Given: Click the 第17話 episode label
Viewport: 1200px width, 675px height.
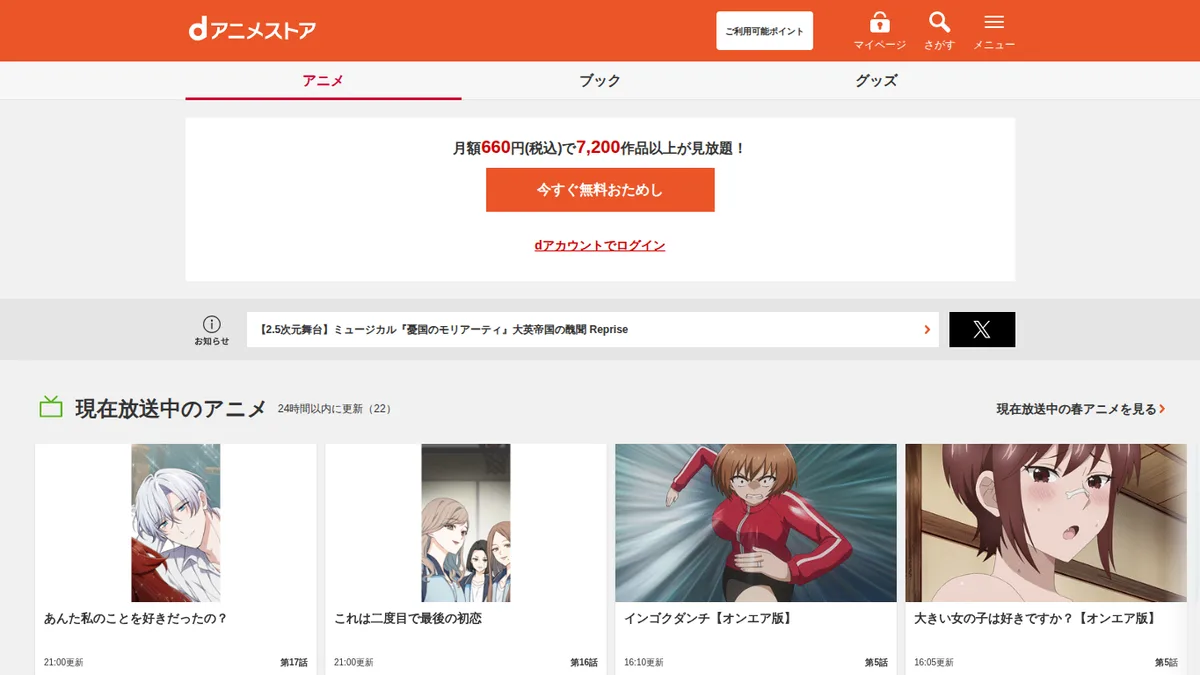Looking at the screenshot, I should coord(294,662).
